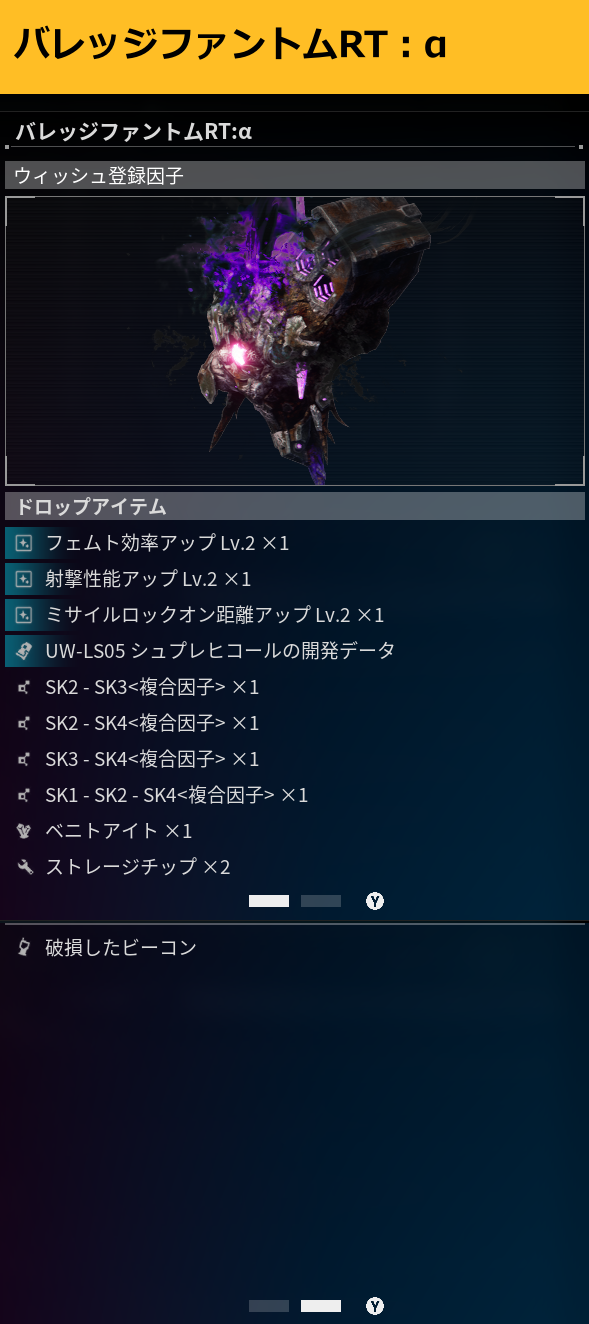Click the ミサイルロックオン距離アップ skill icon
The width and height of the screenshot is (589, 1324).
pos(24,615)
